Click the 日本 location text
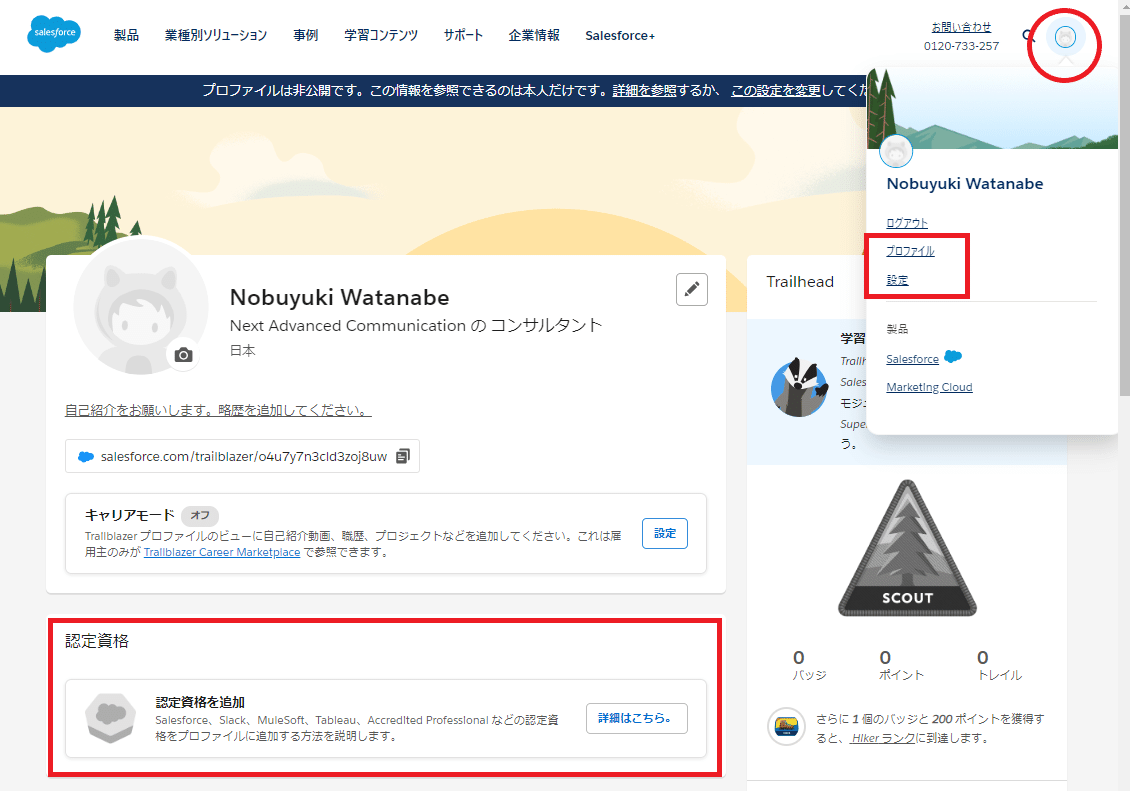 click(243, 350)
